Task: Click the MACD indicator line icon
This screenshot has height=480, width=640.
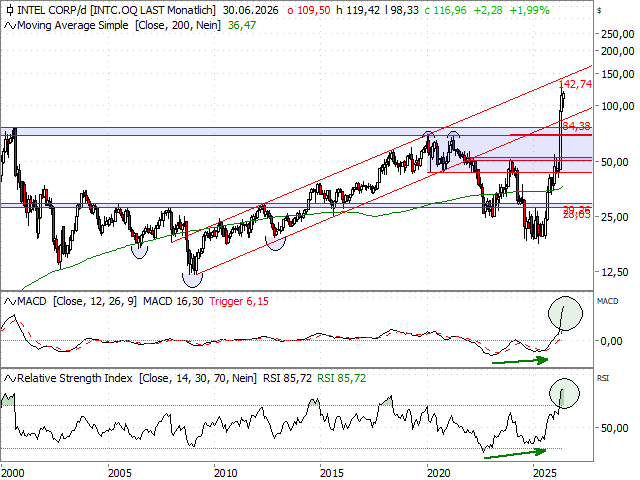Action: pyautogui.click(x=10, y=302)
